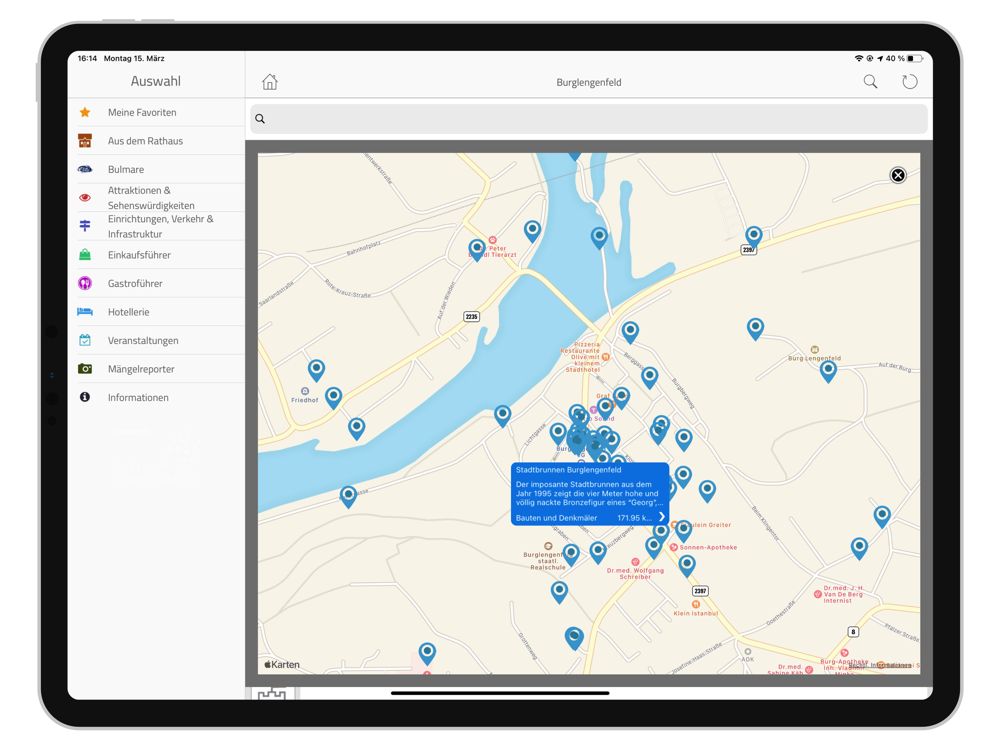Close the map with the X button
Screen dimensions: 1000x750
pyautogui.click(x=898, y=175)
